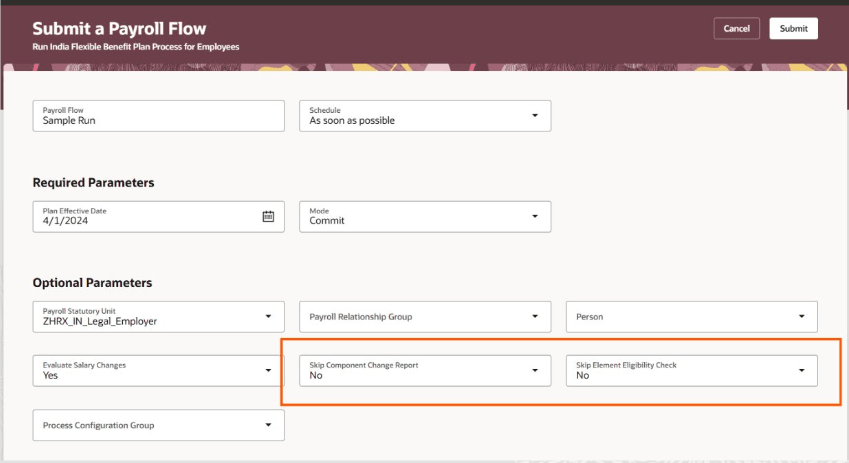Click 'As soon as possible' schedule value
The image size is (849, 463).
[x=352, y=121]
